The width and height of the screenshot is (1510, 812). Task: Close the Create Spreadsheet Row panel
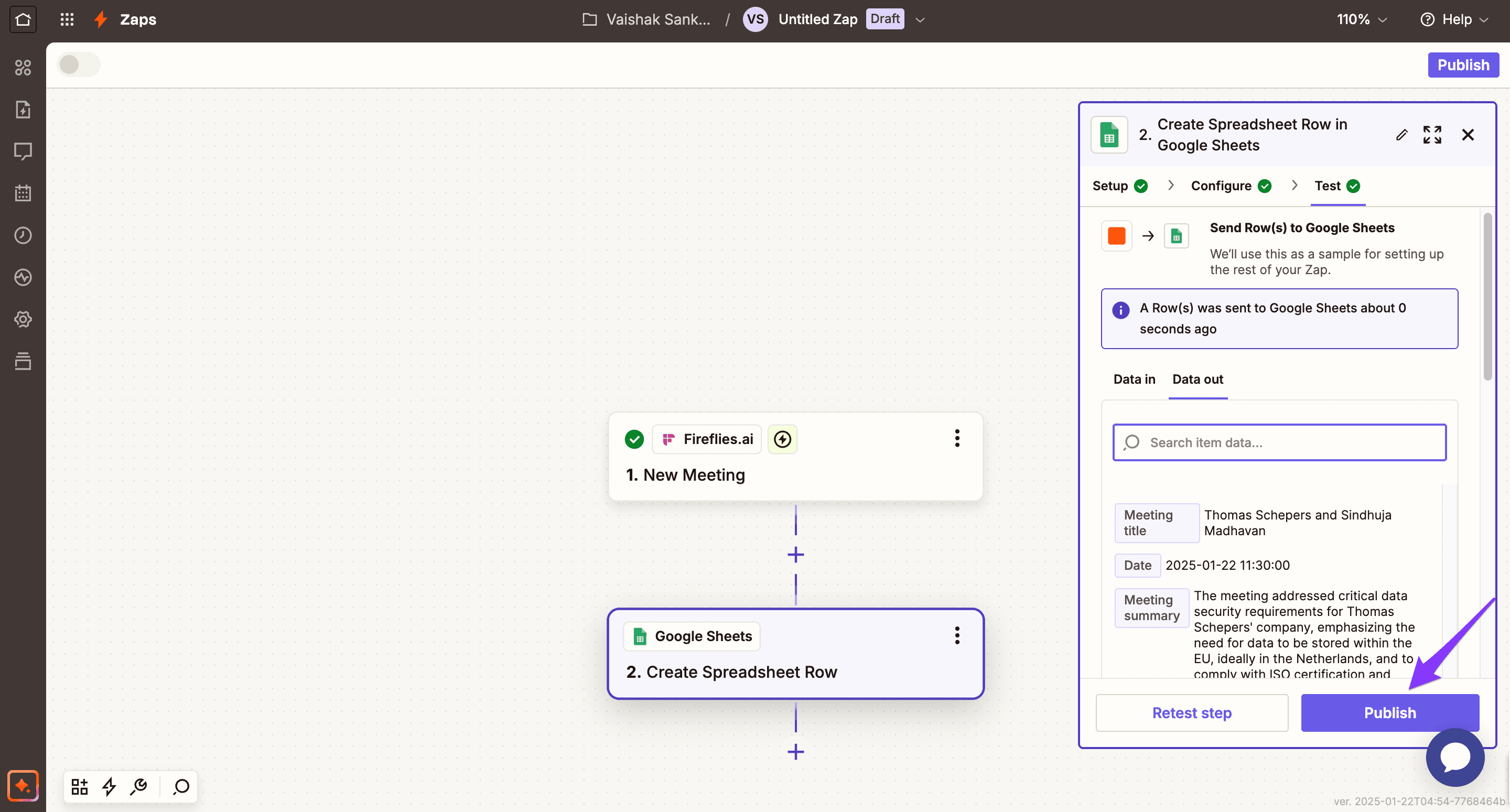pos(1468,135)
